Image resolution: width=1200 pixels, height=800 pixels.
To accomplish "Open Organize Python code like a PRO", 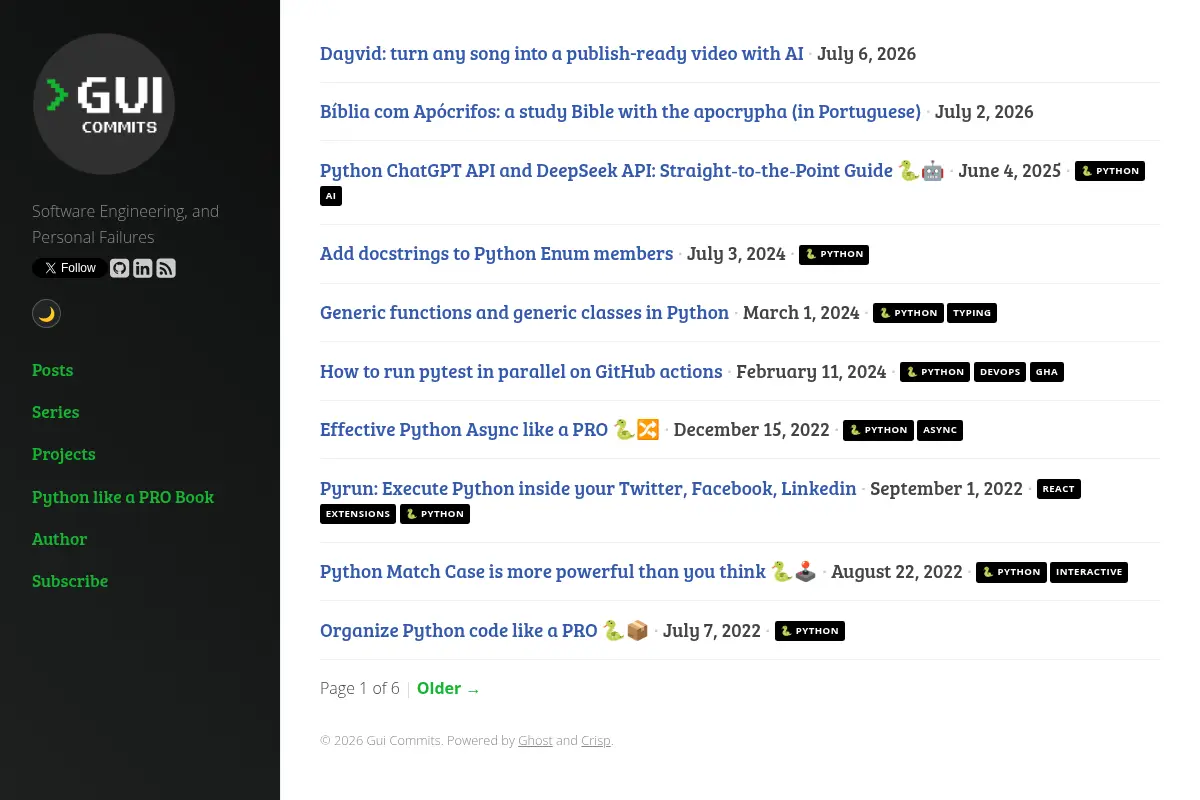I will click(x=485, y=631).
